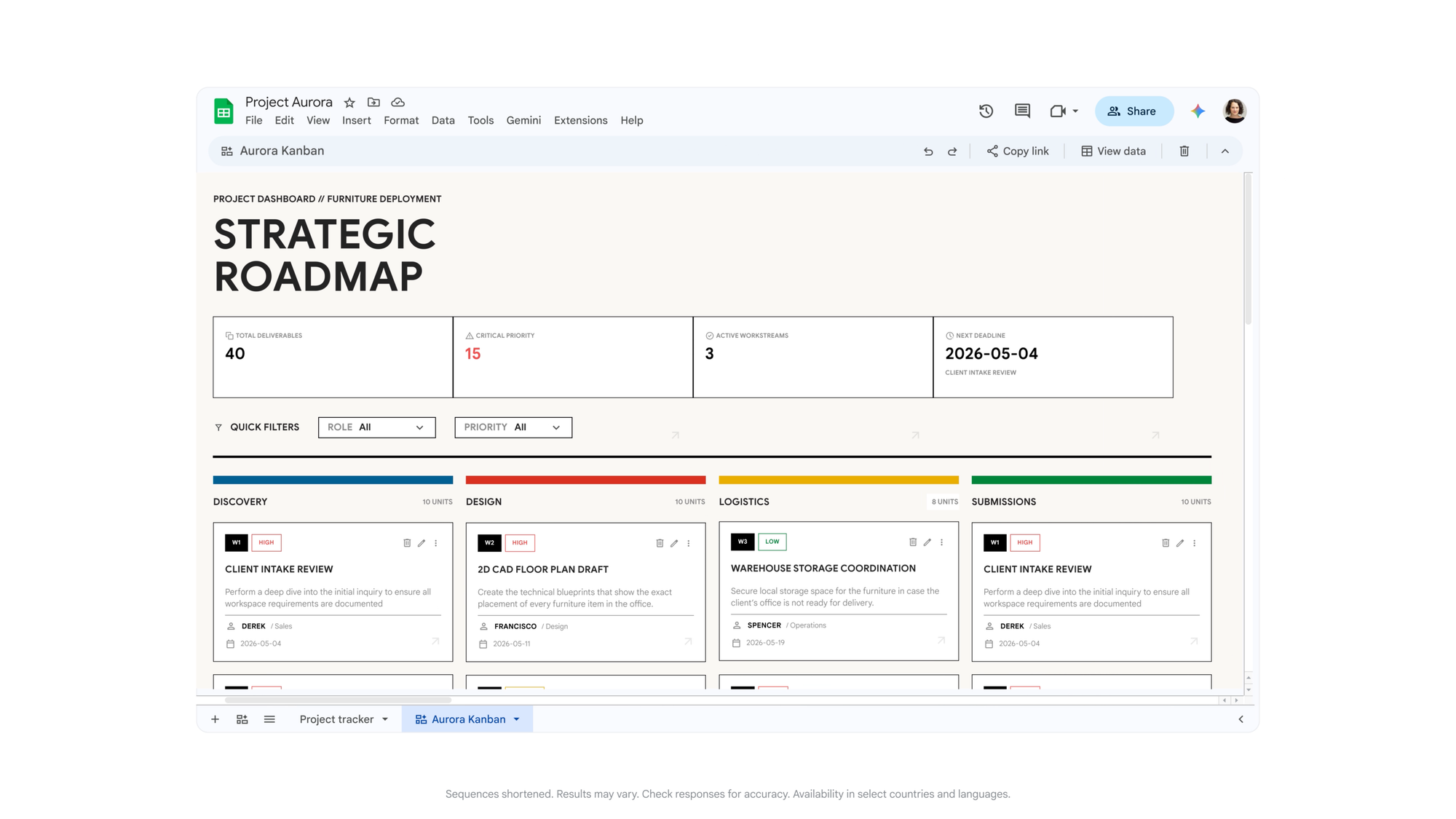This screenshot has width=1456, height=819.
Task: Switch to the Project tracker tab
Action: coord(336,719)
